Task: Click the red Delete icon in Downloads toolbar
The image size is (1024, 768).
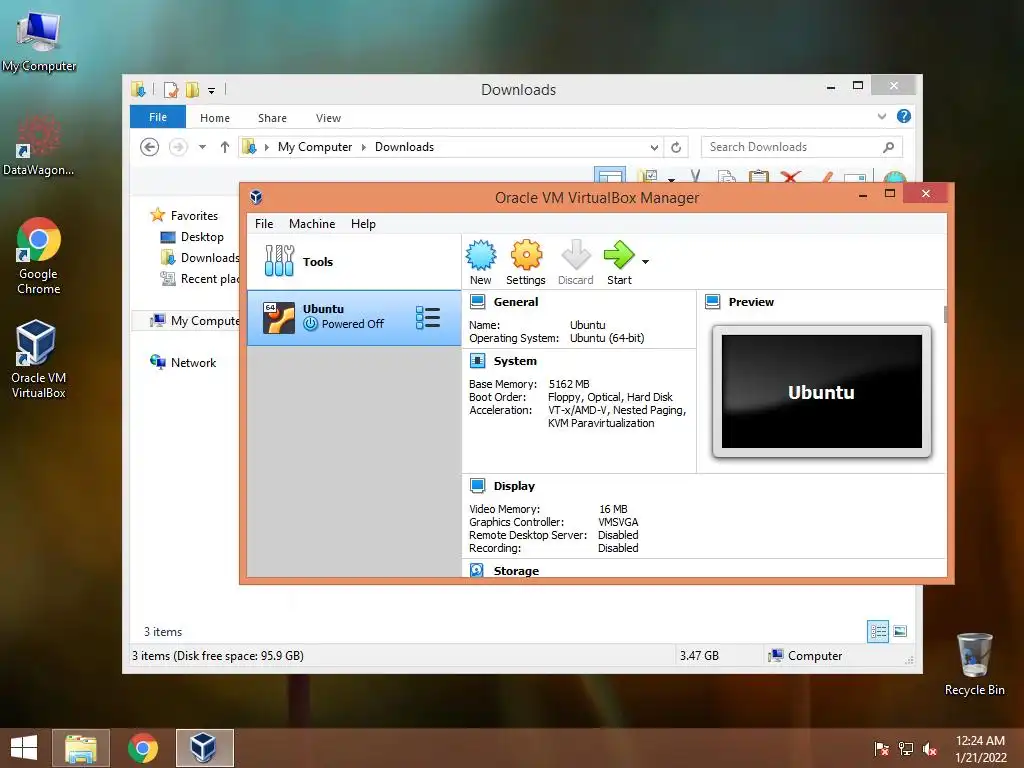Action: click(790, 176)
